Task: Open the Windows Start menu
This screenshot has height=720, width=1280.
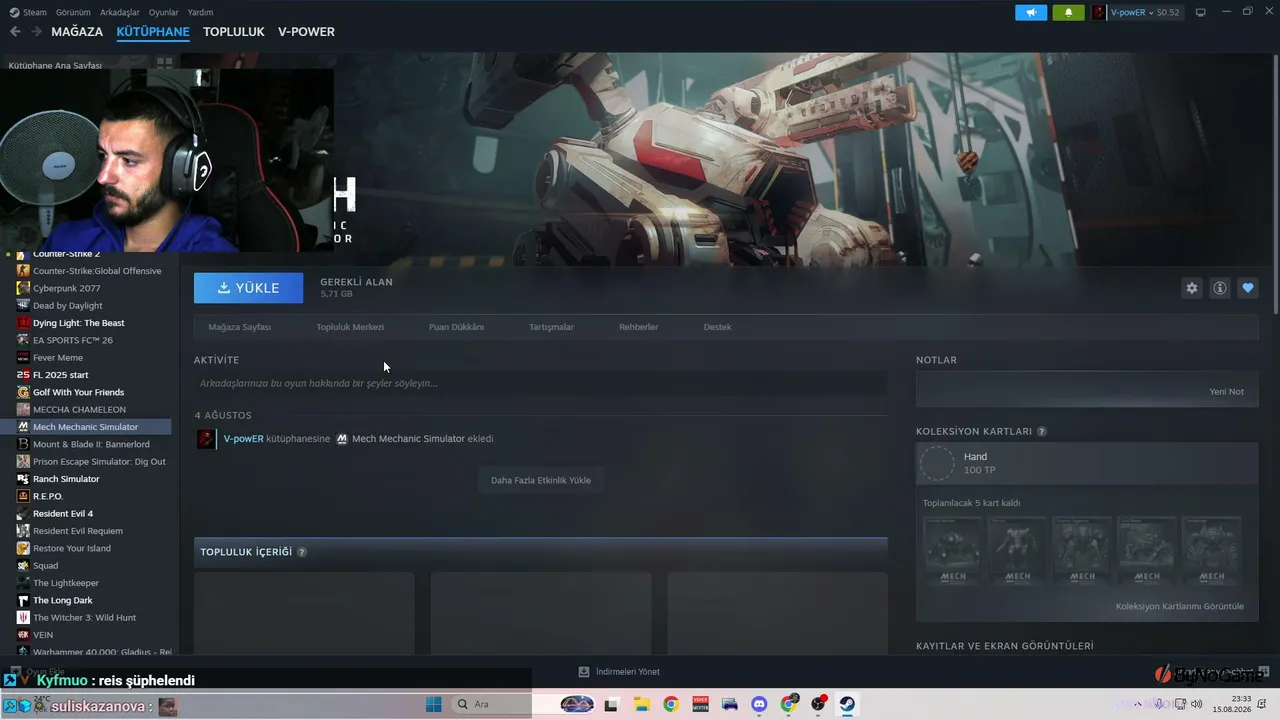Action: (434, 704)
